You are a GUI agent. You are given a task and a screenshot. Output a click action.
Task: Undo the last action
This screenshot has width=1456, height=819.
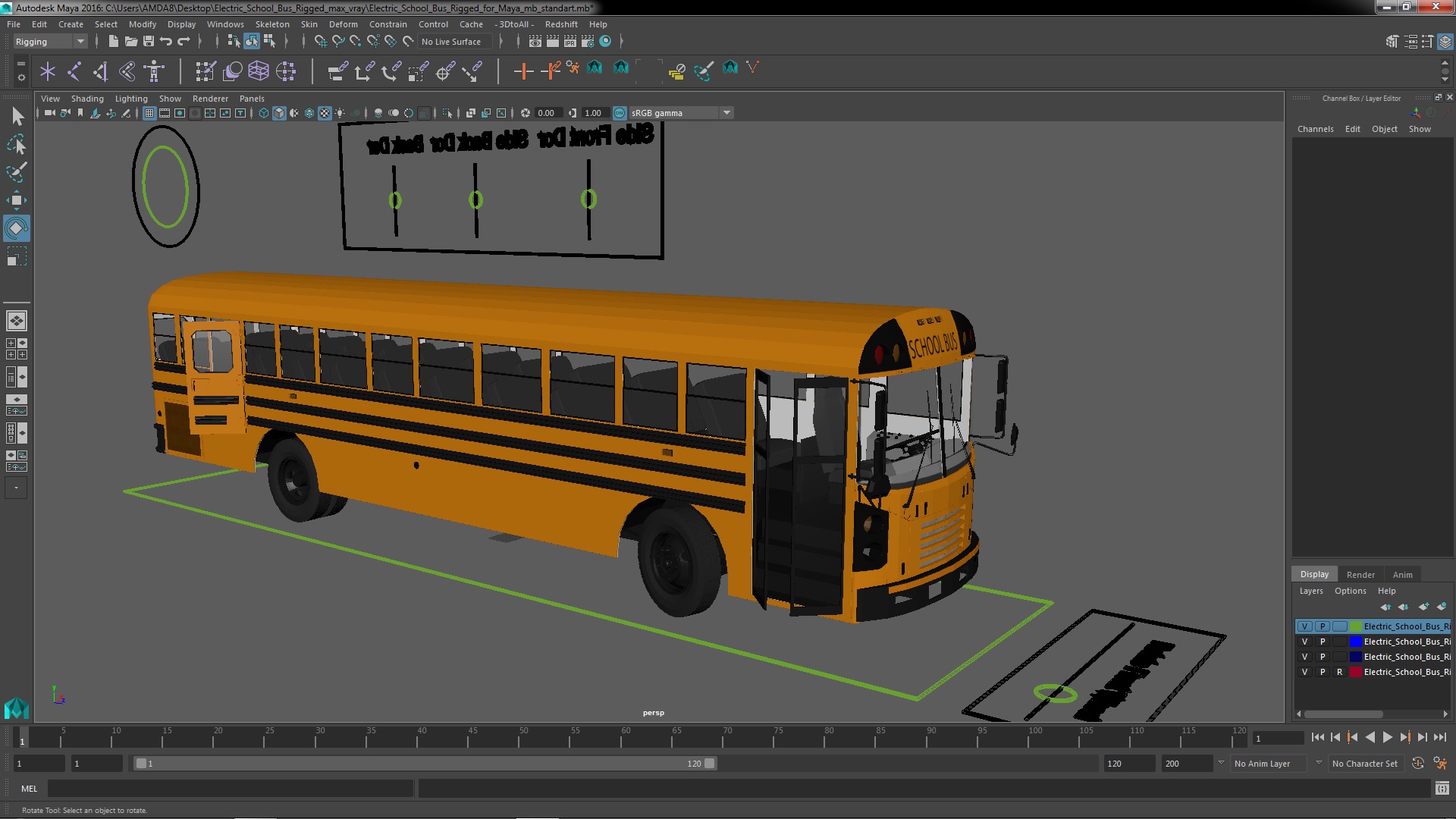pyautogui.click(x=166, y=41)
